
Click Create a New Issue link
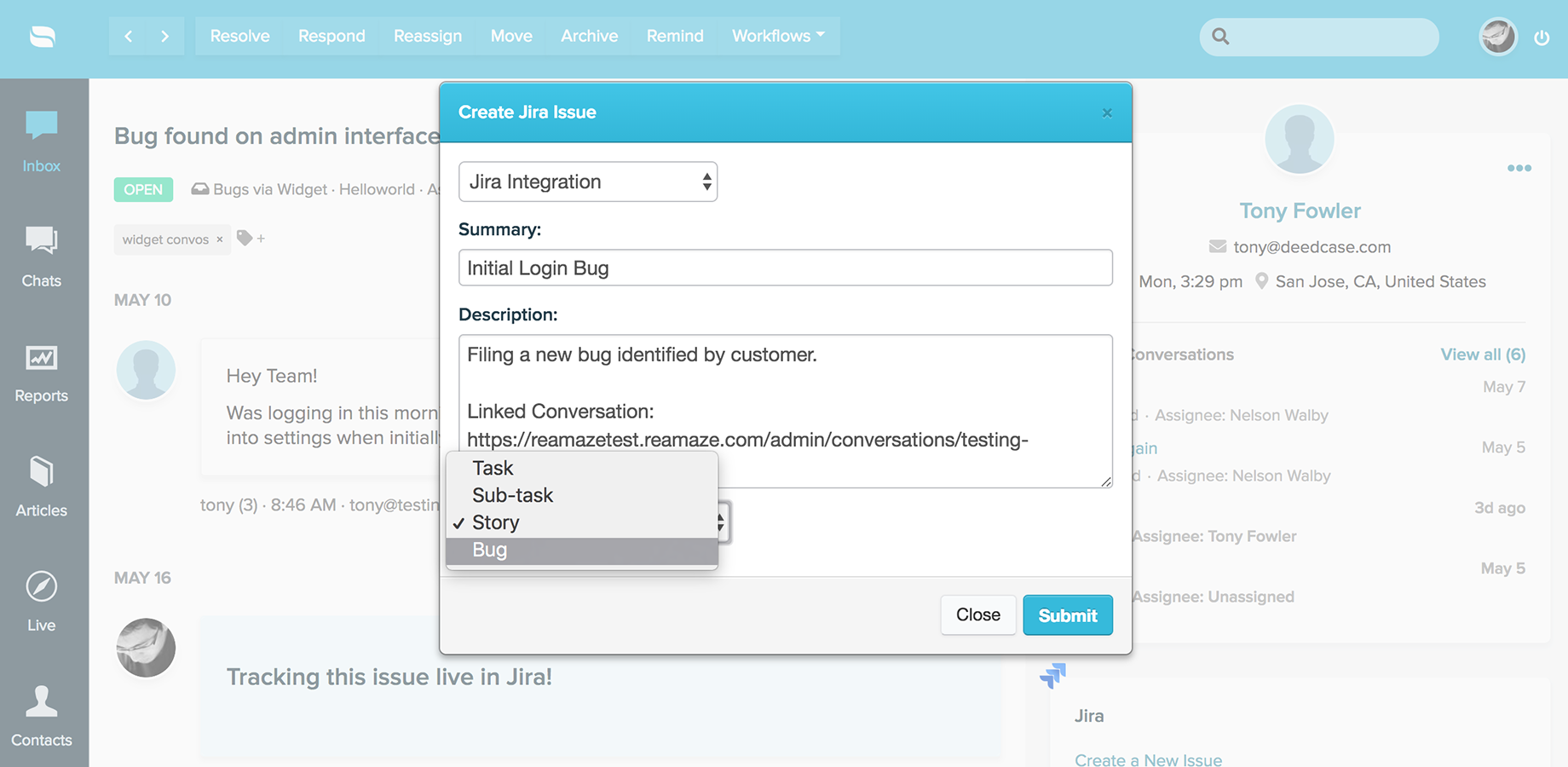pyautogui.click(x=1148, y=759)
